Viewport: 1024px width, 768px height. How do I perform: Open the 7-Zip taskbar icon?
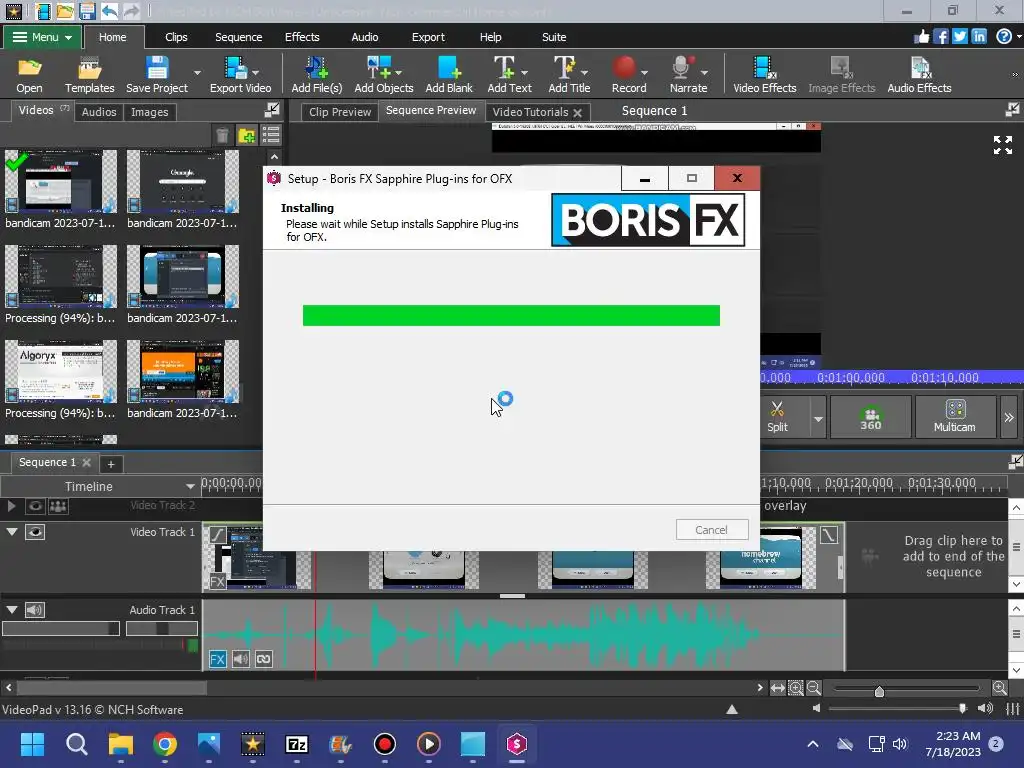click(296, 744)
